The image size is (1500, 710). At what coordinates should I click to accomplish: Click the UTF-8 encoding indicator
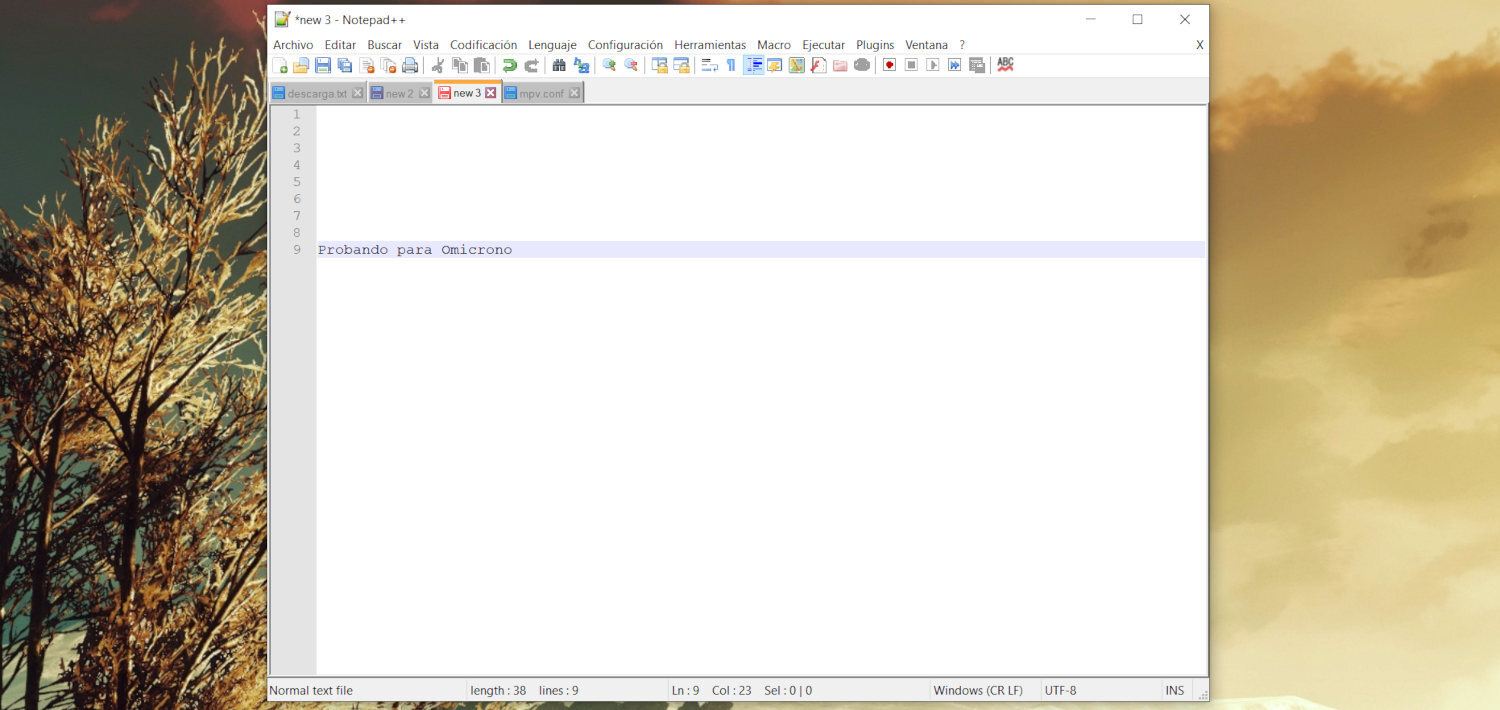point(1062,690)
